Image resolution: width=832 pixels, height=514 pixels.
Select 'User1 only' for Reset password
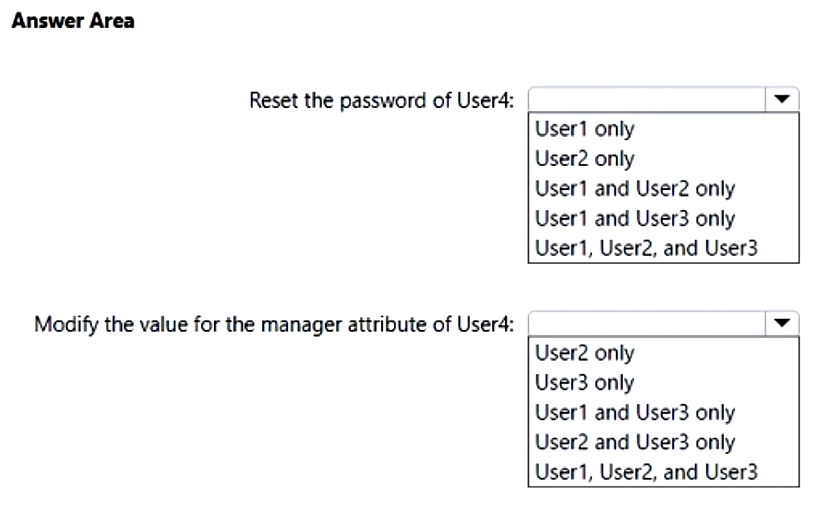(x=585, y=129)
